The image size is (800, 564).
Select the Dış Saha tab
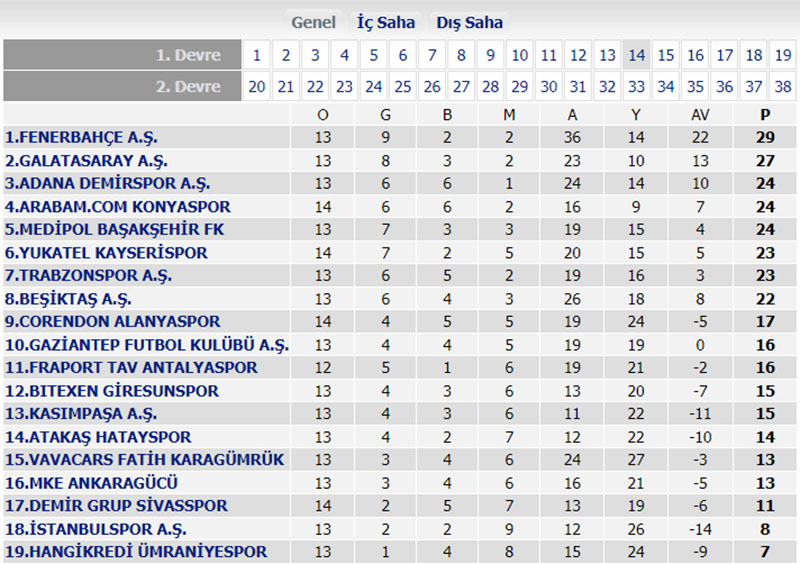[x=469, y=22]
